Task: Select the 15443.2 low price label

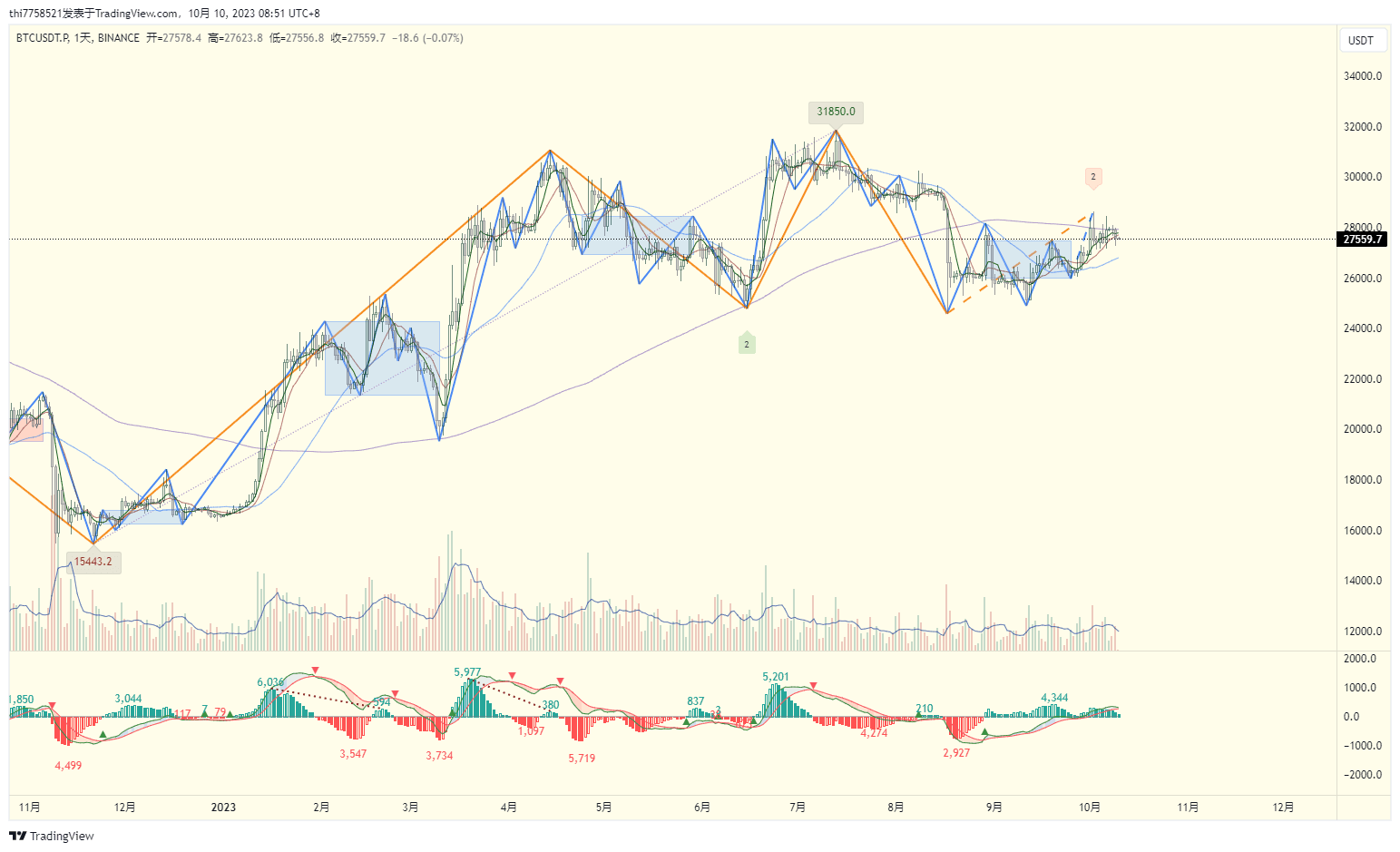Action: (93, 562)
